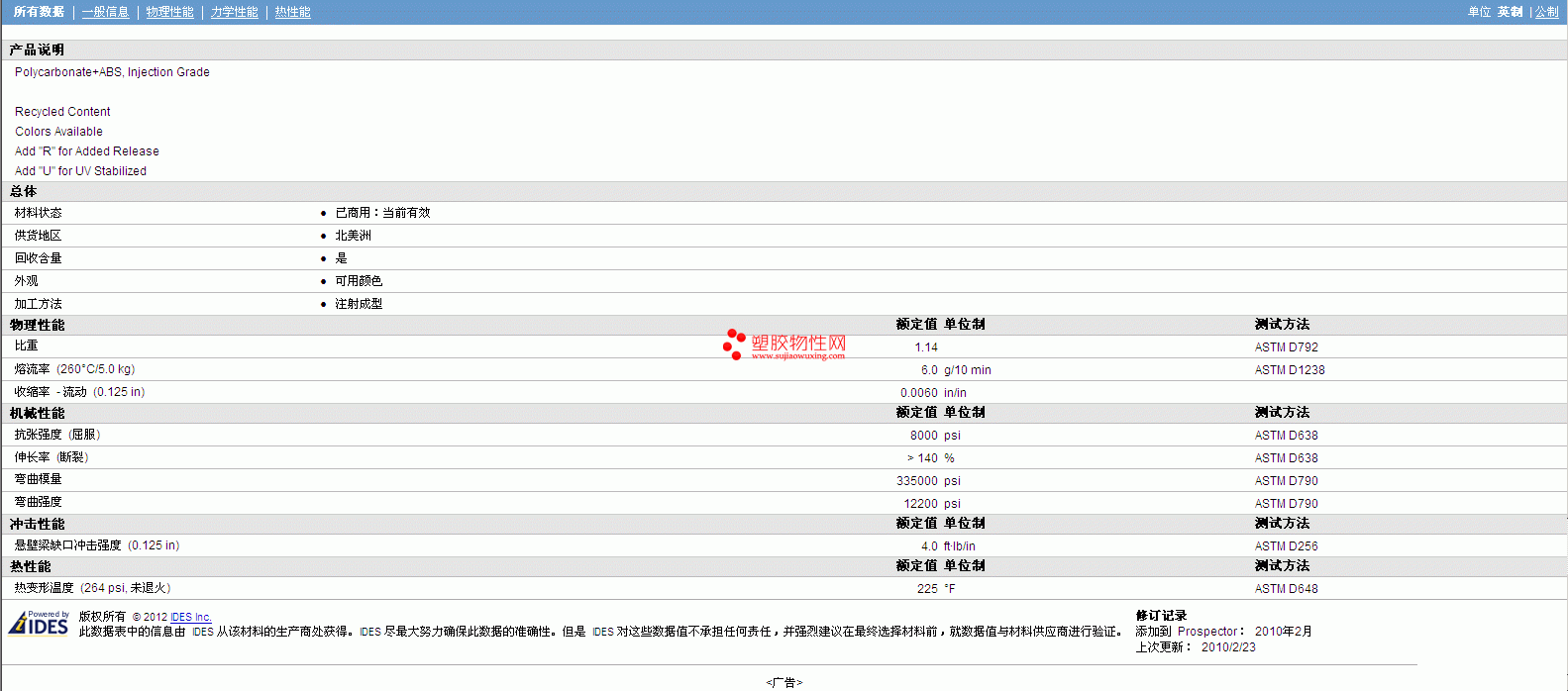Click the Colors Available line
1568x691 pixels.
point(58,132)
